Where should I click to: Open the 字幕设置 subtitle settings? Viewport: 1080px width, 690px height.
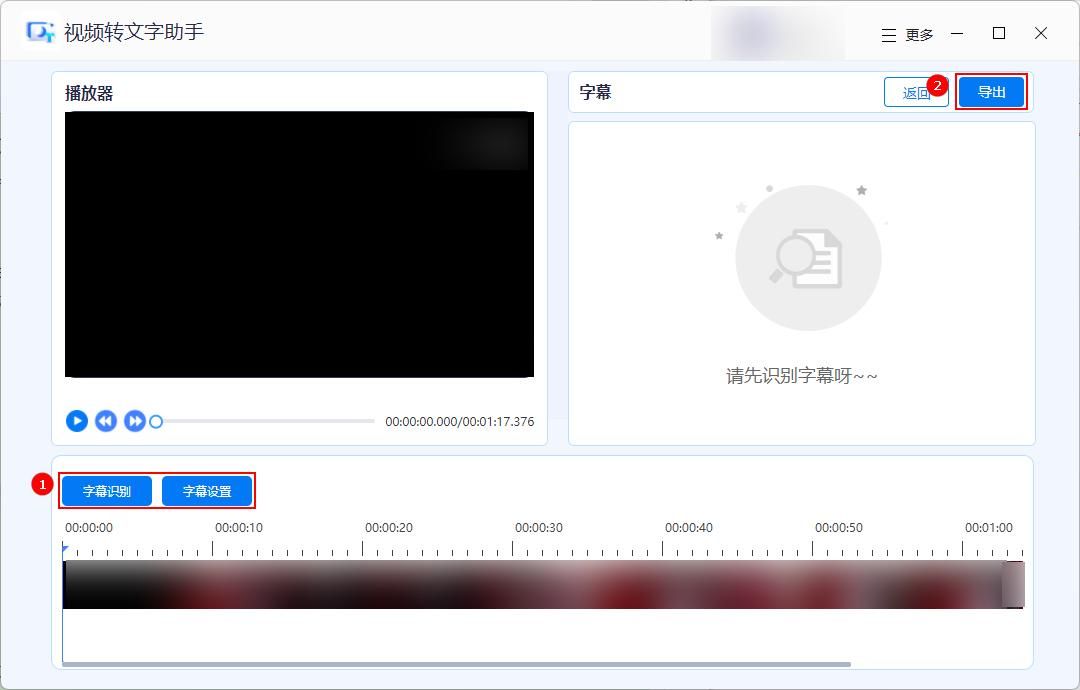tap(207, 491)
